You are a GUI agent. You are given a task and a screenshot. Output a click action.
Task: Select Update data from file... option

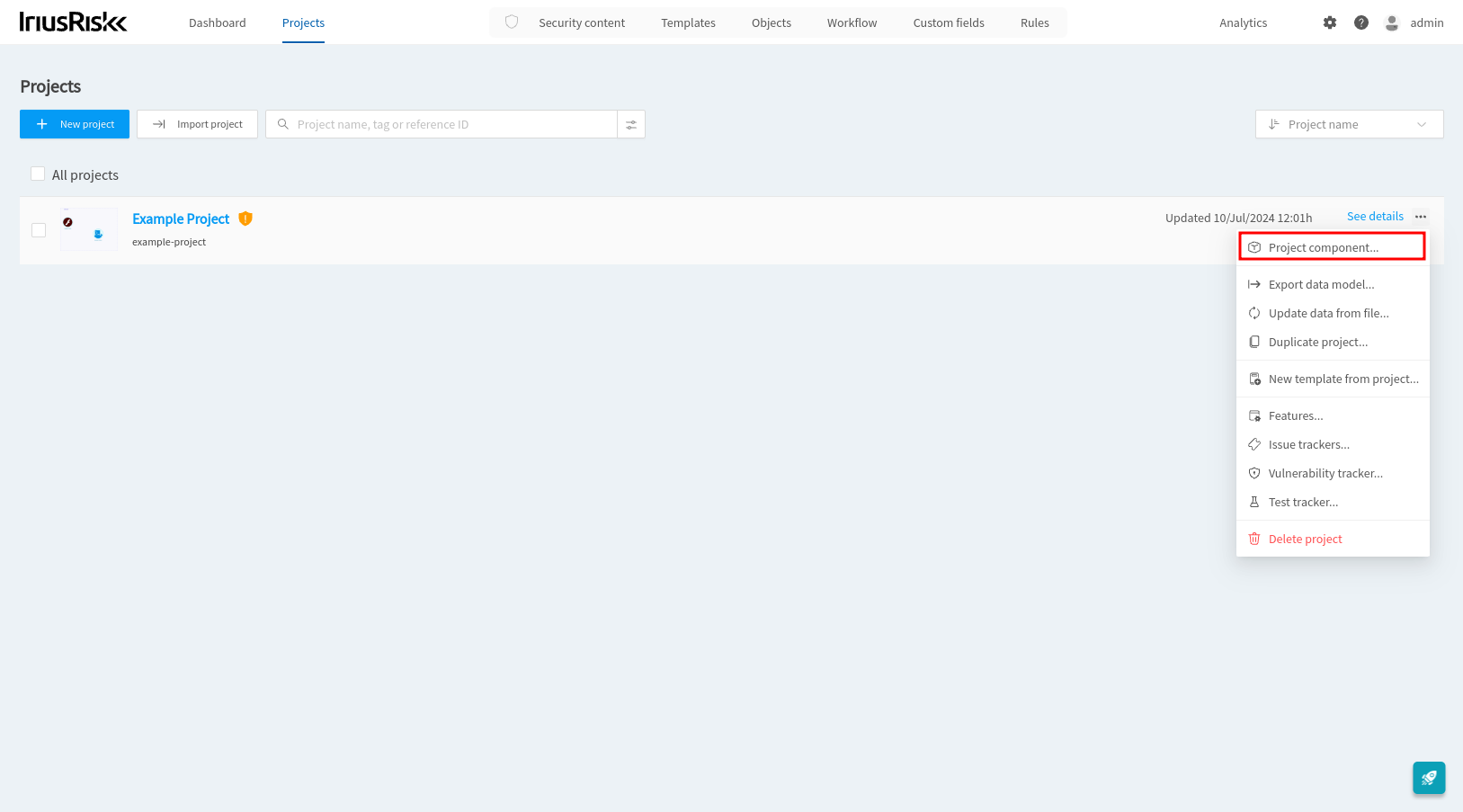click(1333, 313)
